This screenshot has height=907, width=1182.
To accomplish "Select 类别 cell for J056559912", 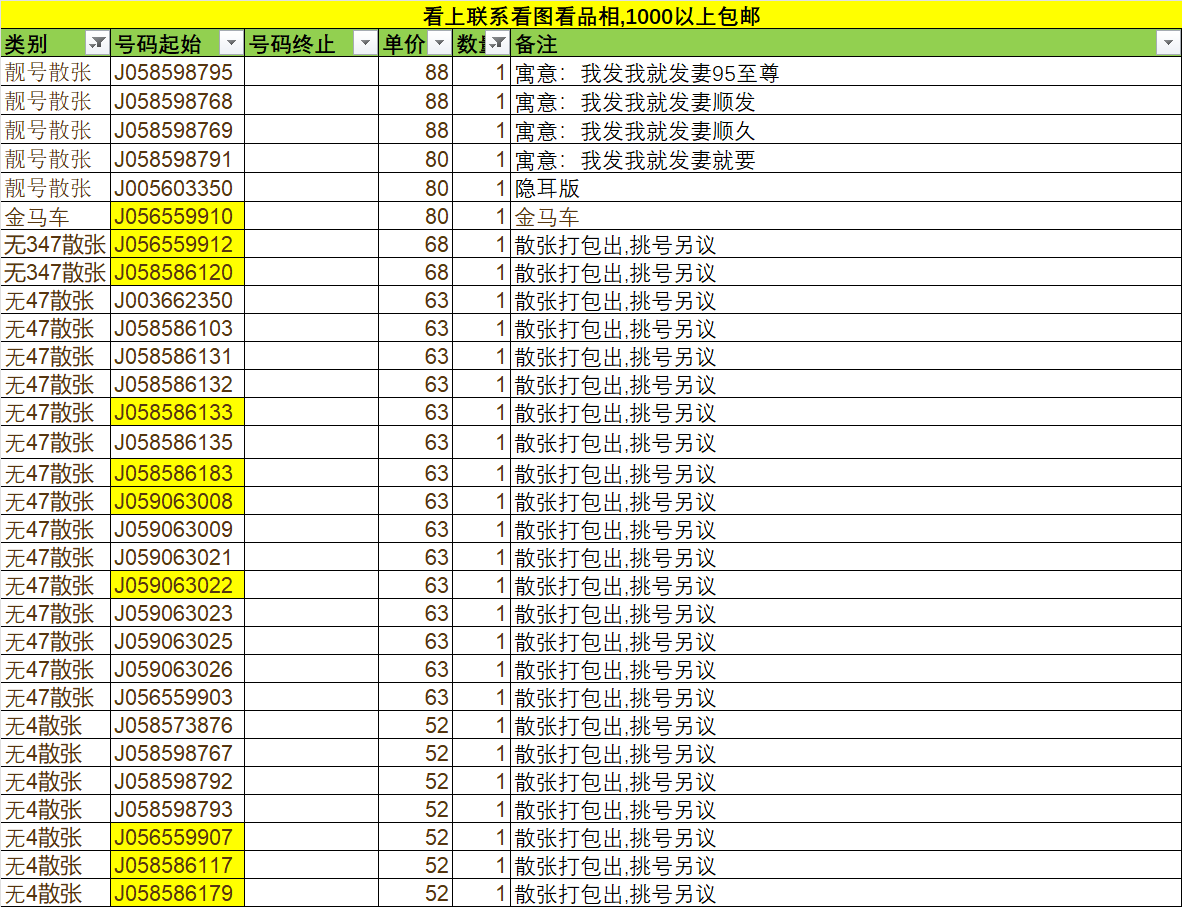I will point(56,244).
